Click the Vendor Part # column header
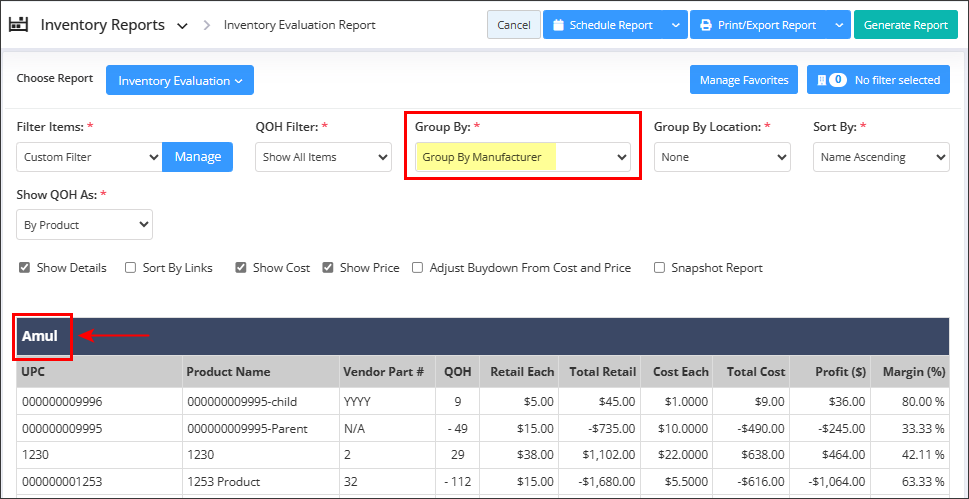This screenshot has width=969, height=499. pyautogui.click(x=387, y=372)
